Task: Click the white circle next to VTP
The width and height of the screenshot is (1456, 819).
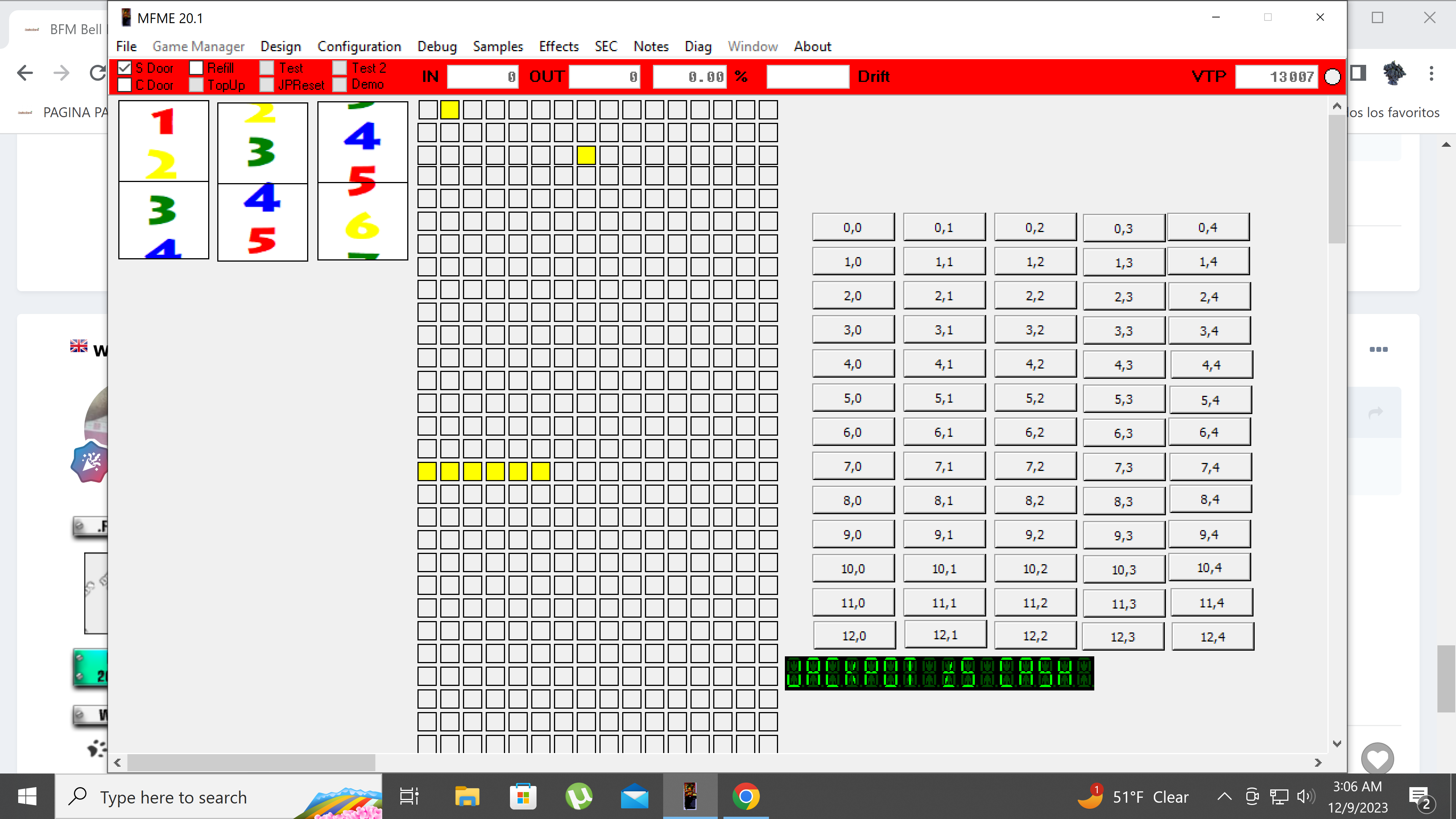Action: click(x=1332, y=77)
